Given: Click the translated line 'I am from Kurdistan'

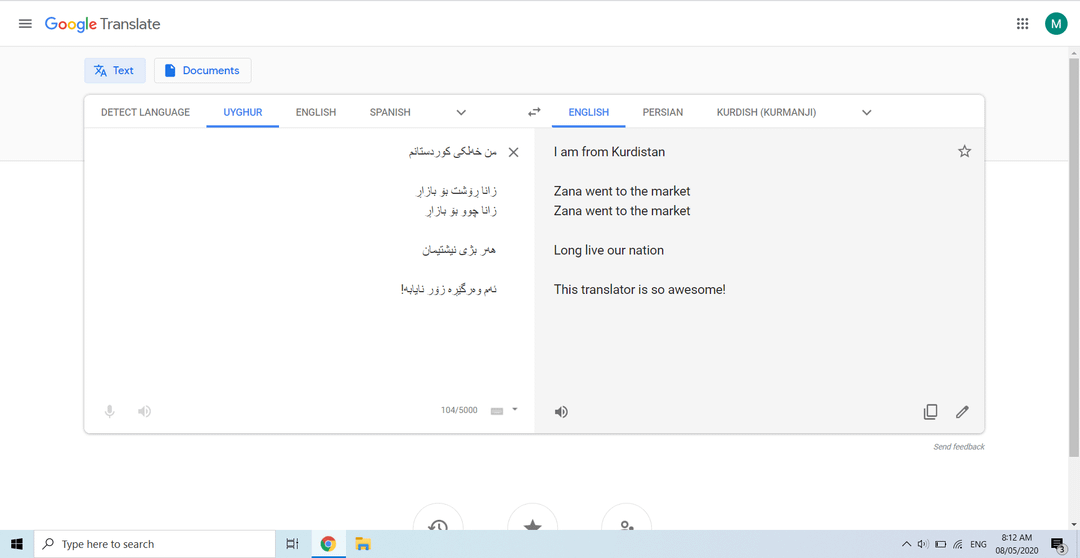Looking at the screenshot, I should (x=610, y=152).
